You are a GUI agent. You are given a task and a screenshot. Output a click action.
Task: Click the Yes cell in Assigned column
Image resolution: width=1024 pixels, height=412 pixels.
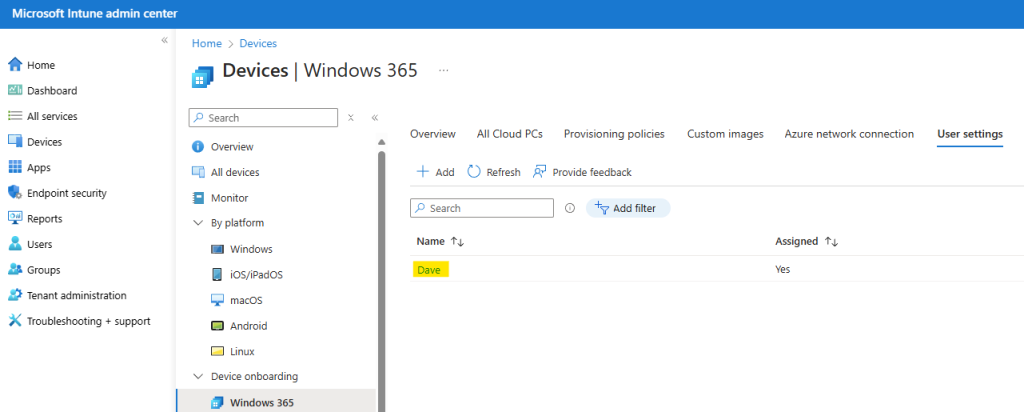(x=782, y=269)
